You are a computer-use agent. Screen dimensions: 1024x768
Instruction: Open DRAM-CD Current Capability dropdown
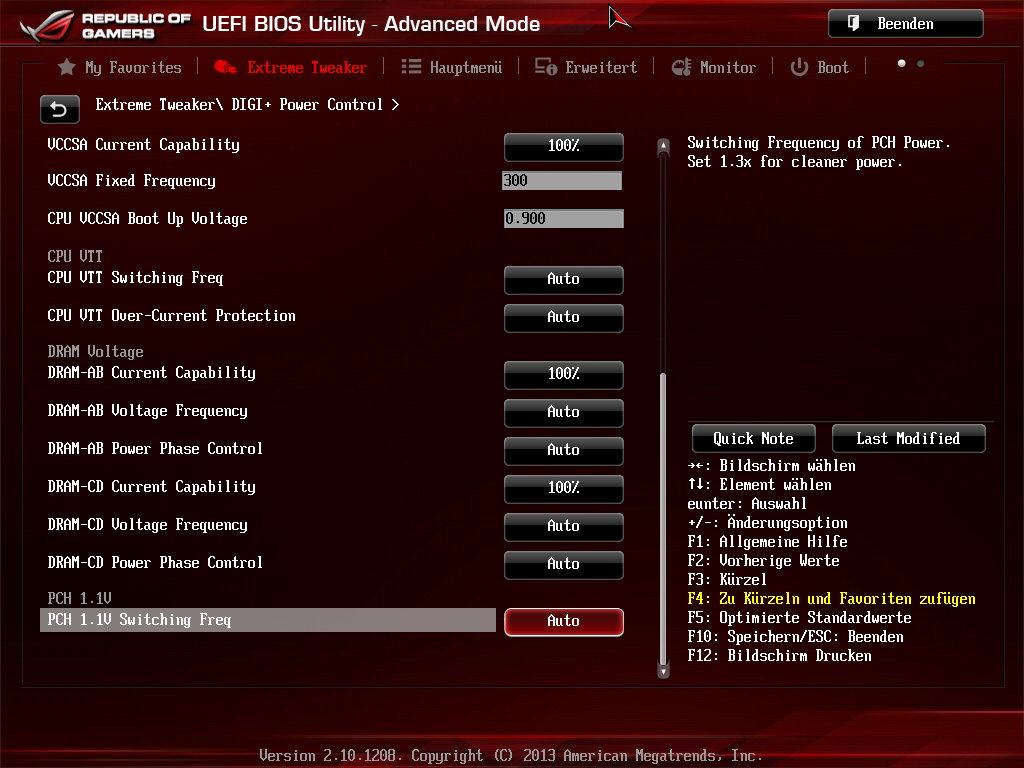pyautogui.click(x=564, y=487)
